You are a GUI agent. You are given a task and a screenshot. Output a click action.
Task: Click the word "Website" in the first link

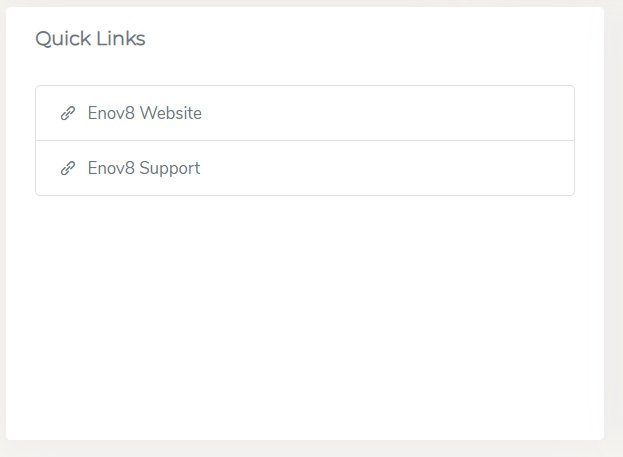[x=170, y=114]
